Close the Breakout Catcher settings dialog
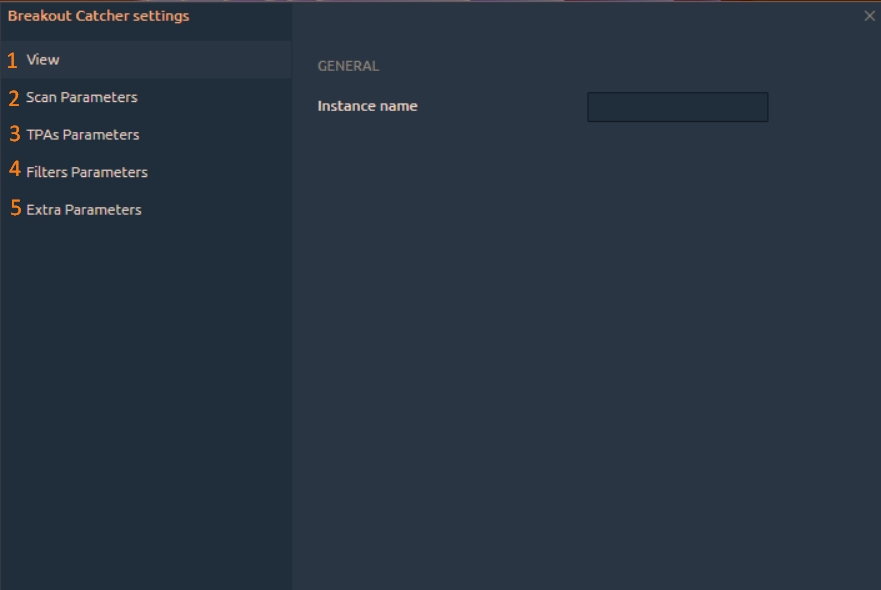The height and width of the screenshot is (590, 881). (869, 16)
